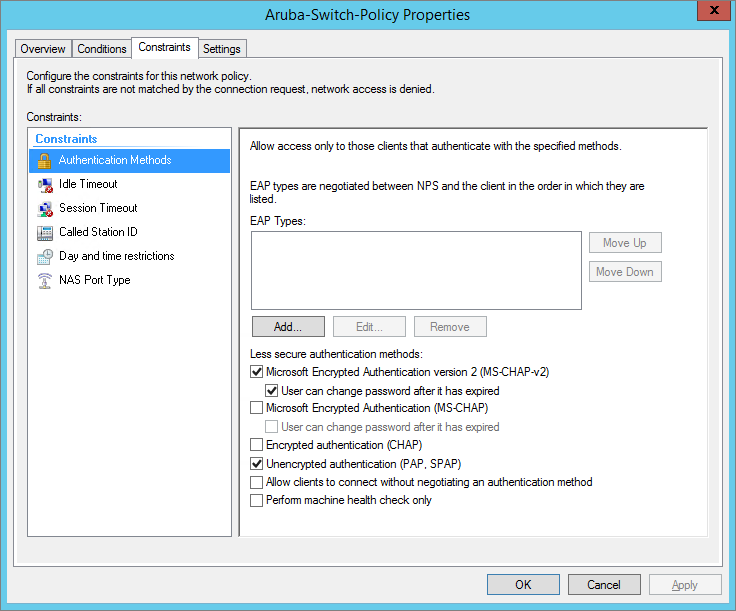Screen dimensions: 736x611
Task: Select the Constraints tab
Action: pos(165,47)
